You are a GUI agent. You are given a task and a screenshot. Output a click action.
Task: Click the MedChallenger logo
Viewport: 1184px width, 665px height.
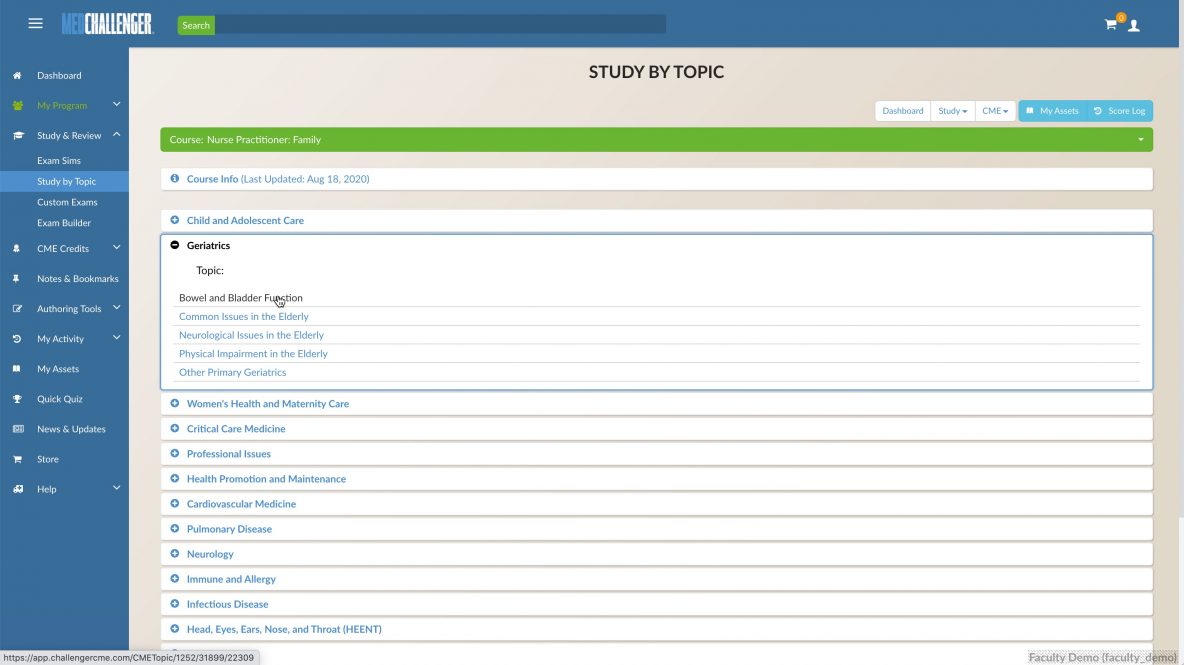[x=108, y=24]
